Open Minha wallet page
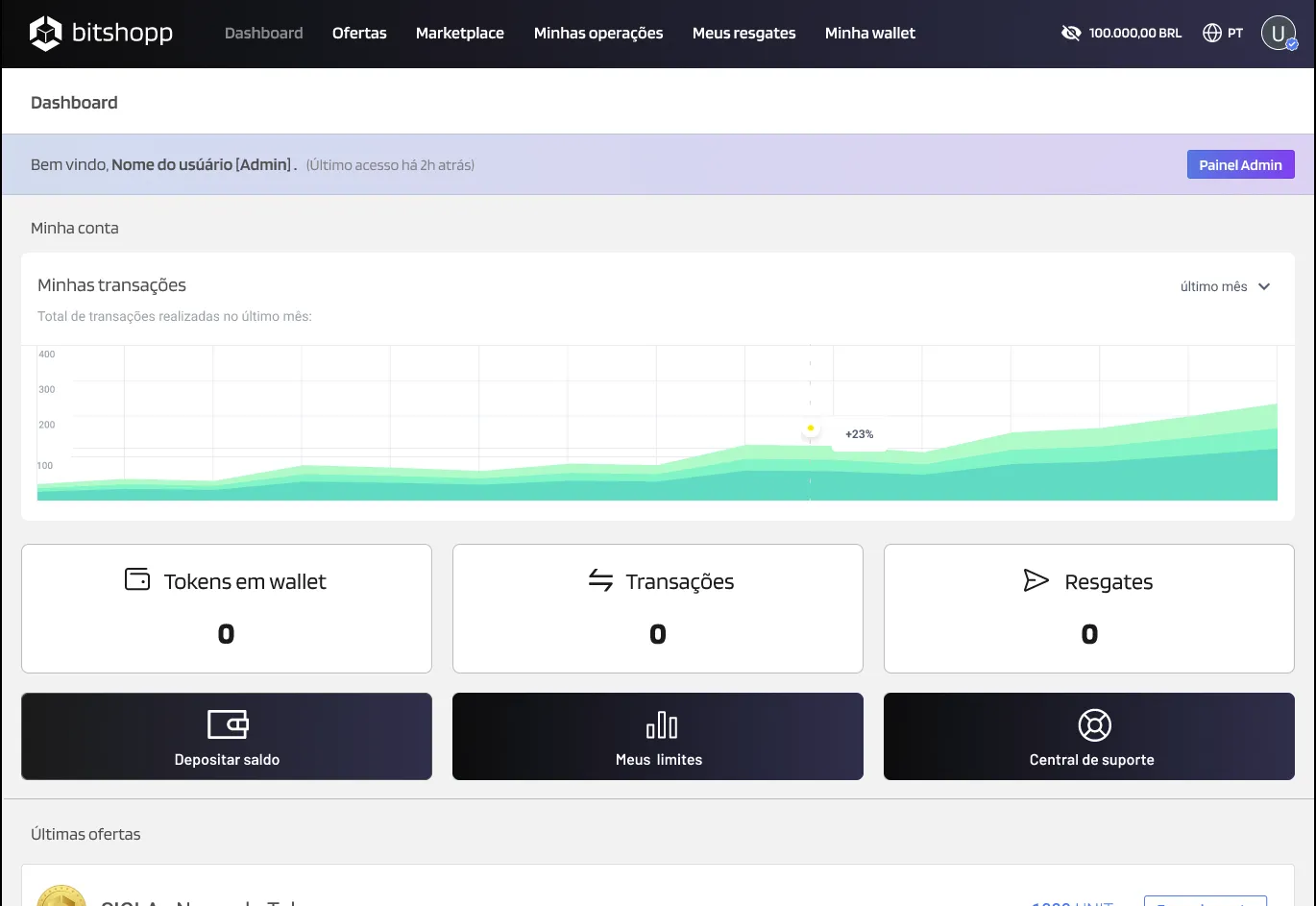The image size is (1316, 906). (x=870, y=34)
